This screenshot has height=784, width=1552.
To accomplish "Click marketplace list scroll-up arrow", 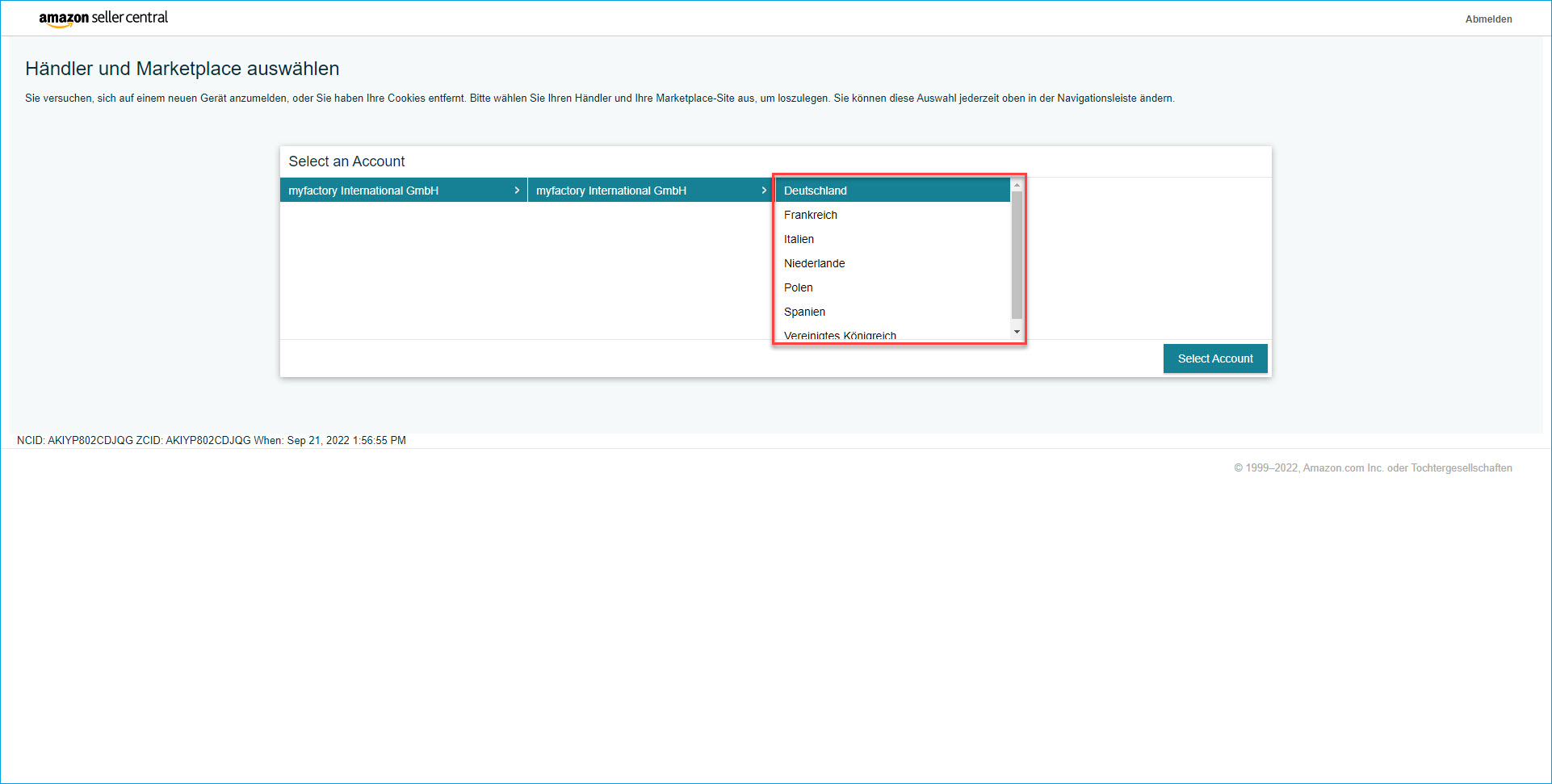I will 1017,185.
